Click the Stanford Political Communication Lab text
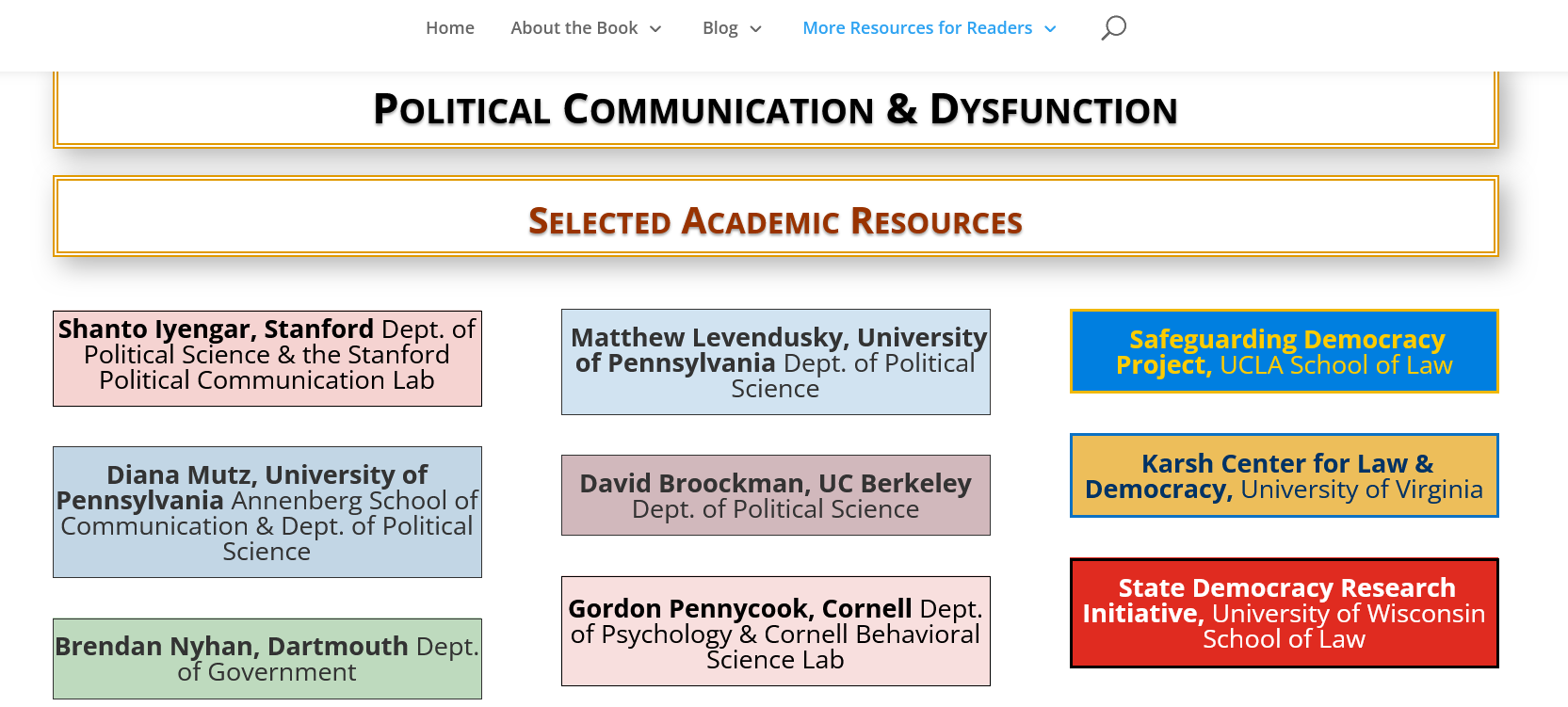This screenshot has width=1568, height=707. coord(267,380)
